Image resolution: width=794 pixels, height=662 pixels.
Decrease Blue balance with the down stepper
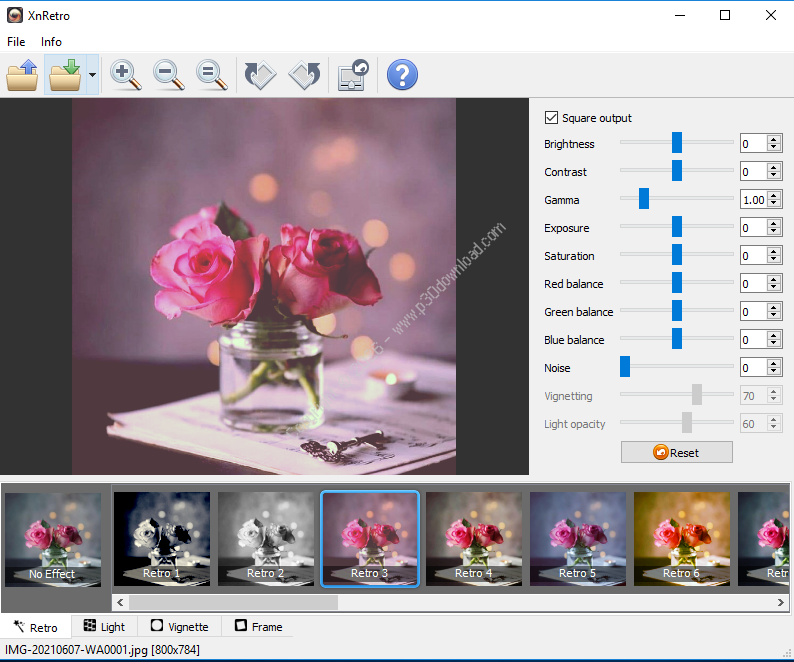[773, 344]
